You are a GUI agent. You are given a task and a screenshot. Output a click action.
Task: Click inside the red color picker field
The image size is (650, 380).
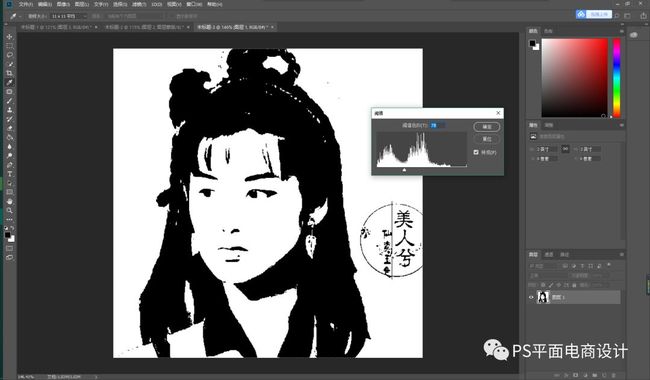pos(574,78)
